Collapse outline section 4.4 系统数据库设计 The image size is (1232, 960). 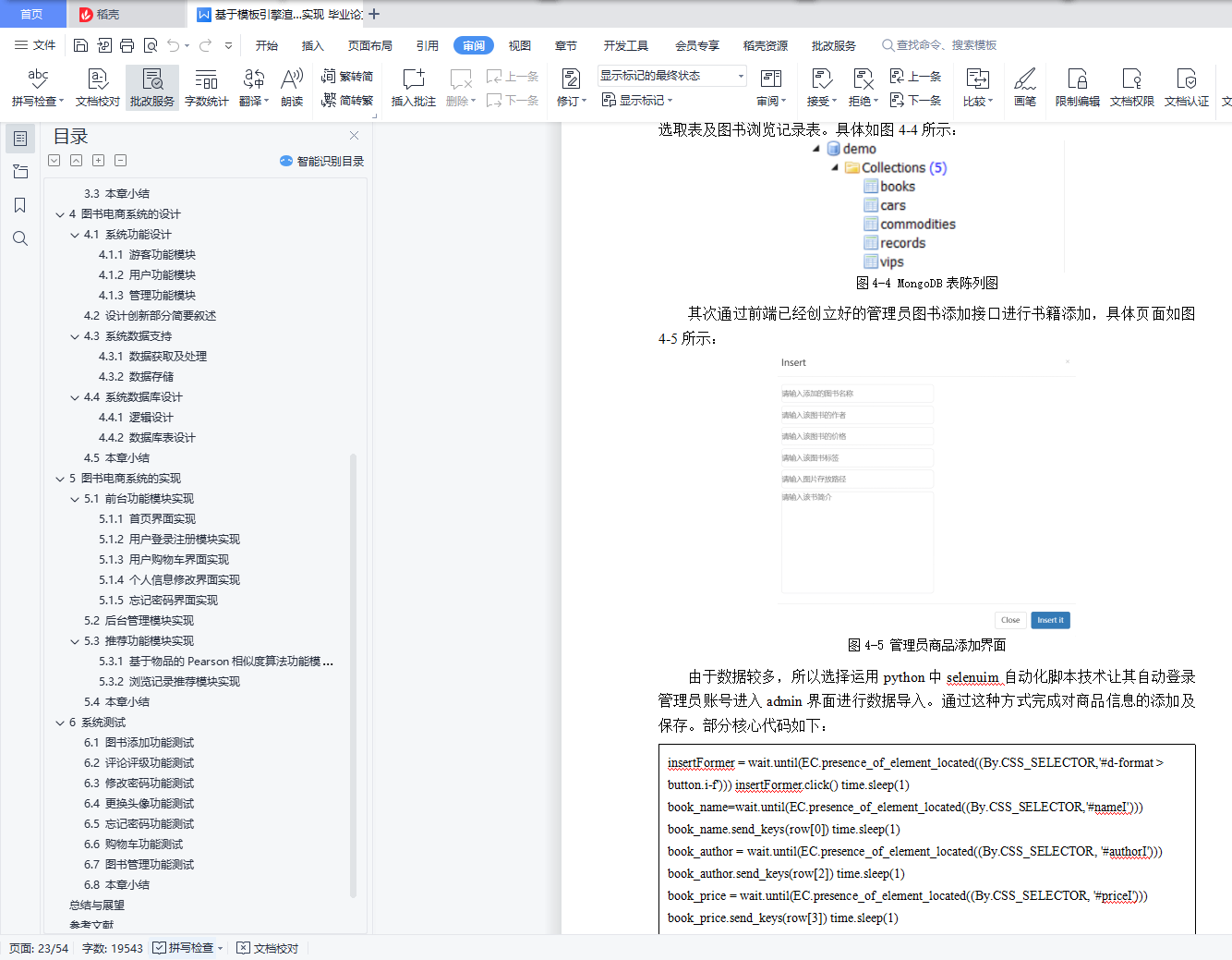click(75, 397)
